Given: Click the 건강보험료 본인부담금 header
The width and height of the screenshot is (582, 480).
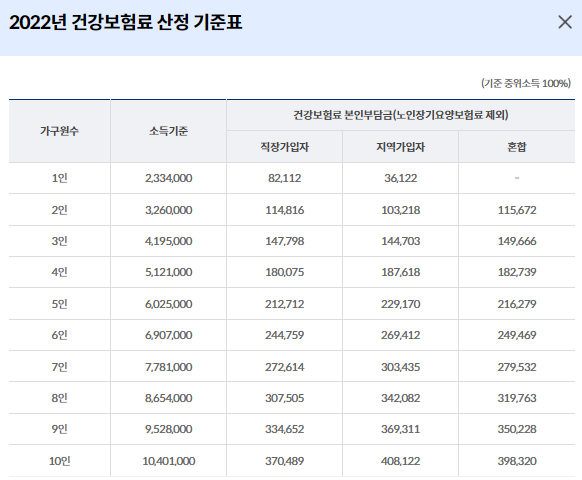Looking at the screenshot, I should click(400, 115).
